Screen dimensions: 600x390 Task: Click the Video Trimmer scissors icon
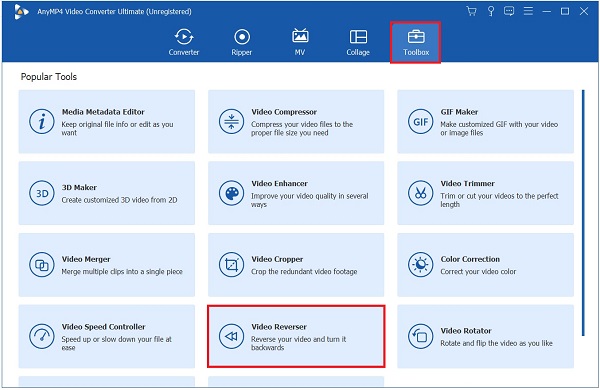pos(421,193)
